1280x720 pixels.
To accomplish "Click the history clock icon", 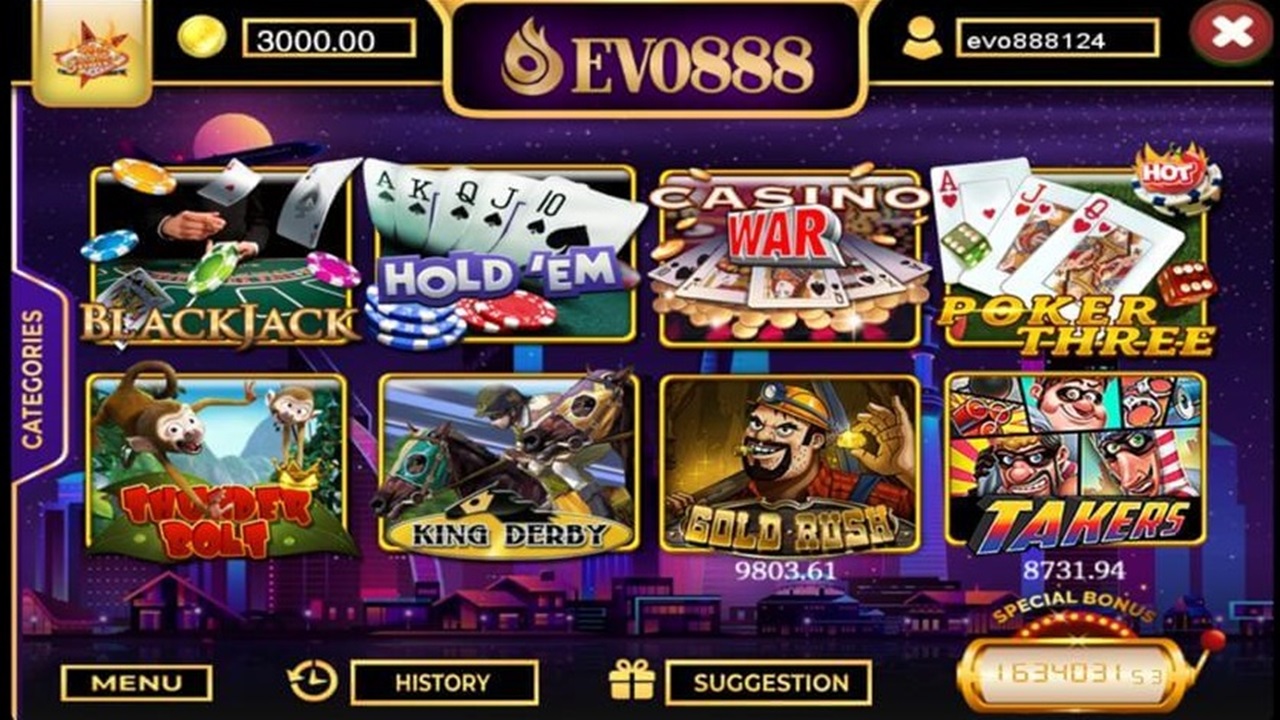I will [x=312, y=681].
